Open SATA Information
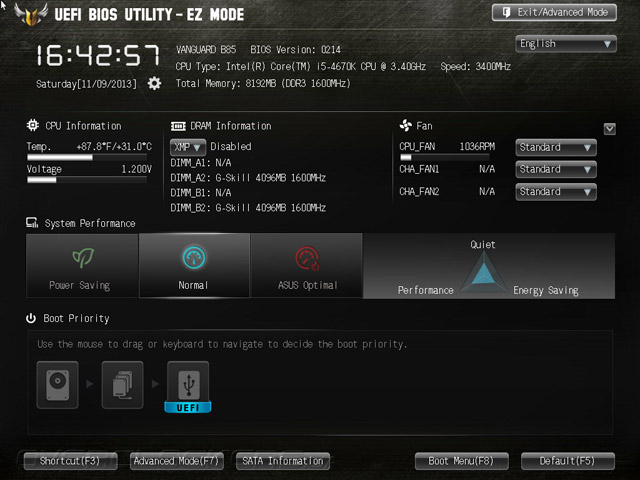The height and width of the screenshot is (480, 640). tap(283, 461)
